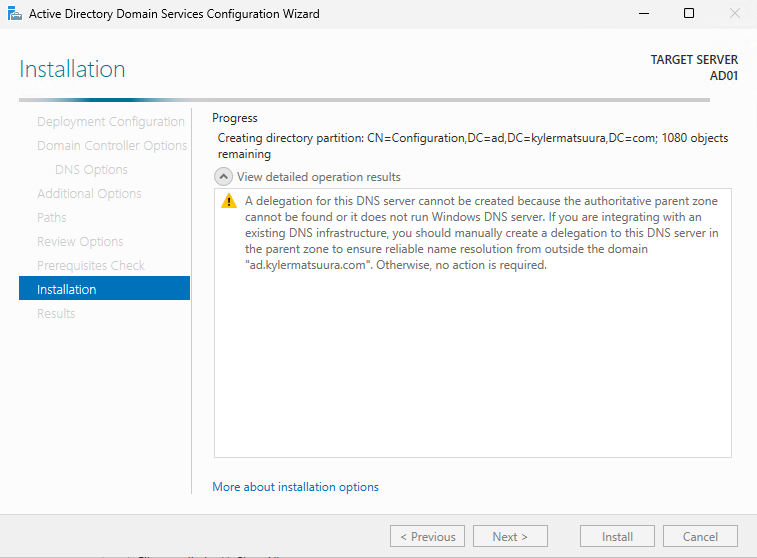This screenshot has width=757, height=558.
Task: Maximize the wizard window
Action: point(689,14)
